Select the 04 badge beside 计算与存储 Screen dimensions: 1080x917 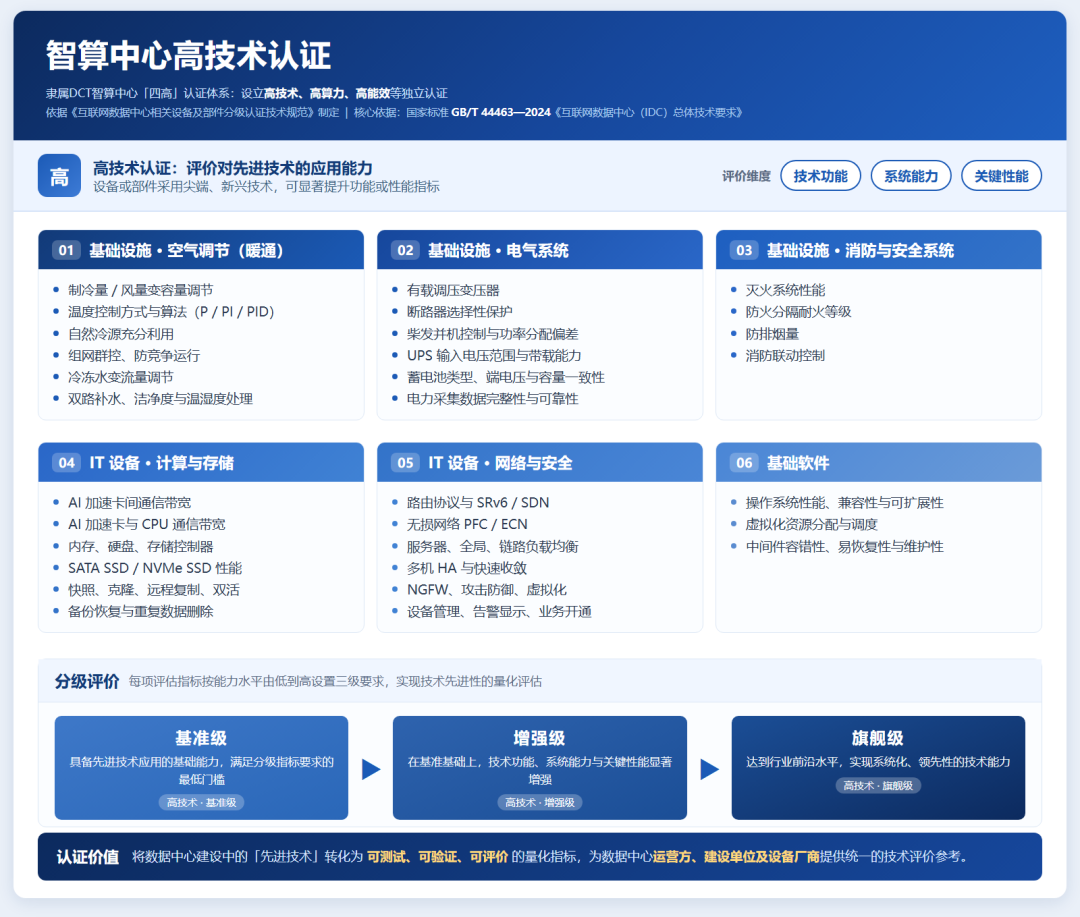pos(66,463)
